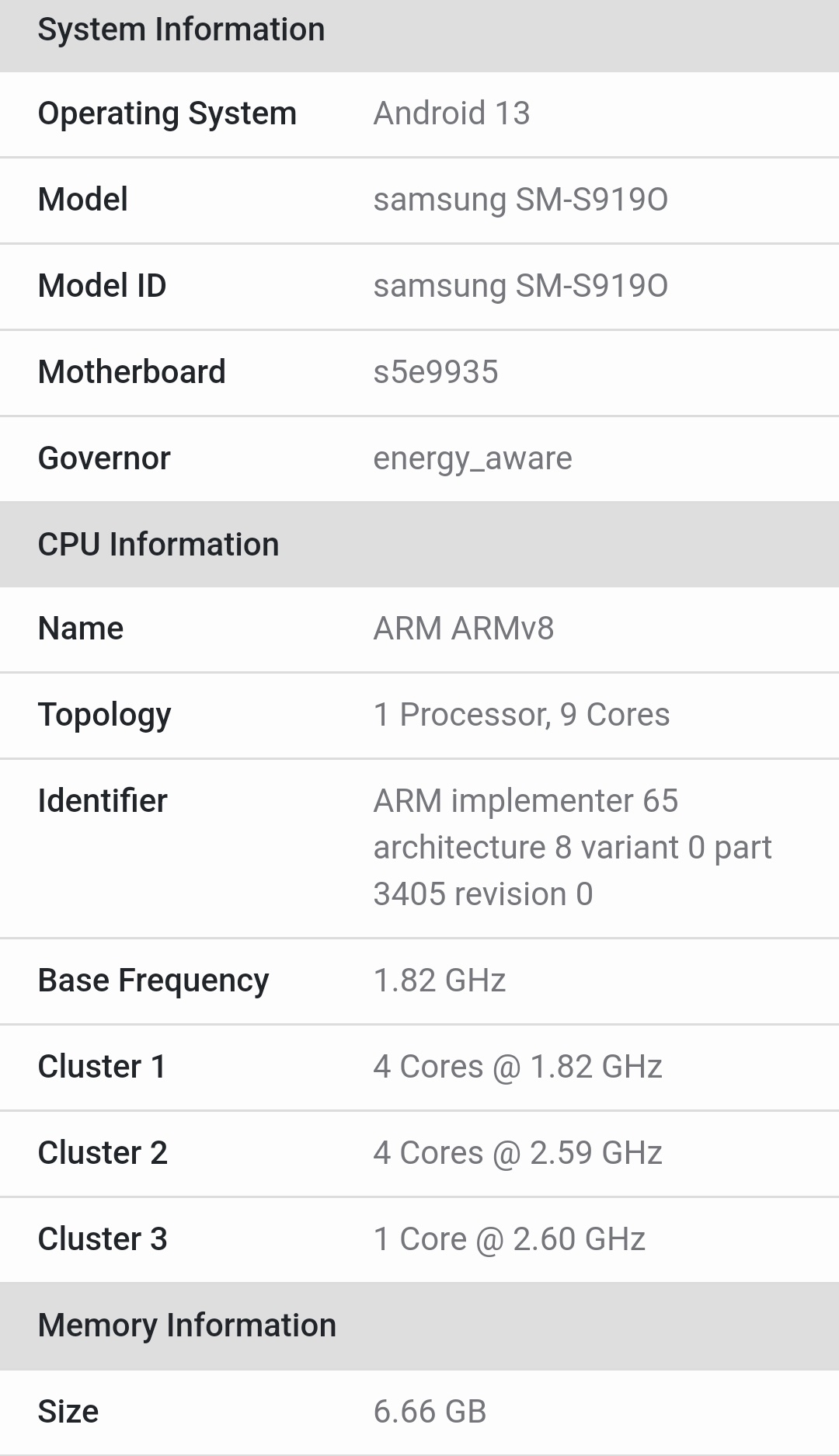Click the 4 Cores @ 1.82 GHz value
Screen dimensions: 839x1456
click(517, 1067)
